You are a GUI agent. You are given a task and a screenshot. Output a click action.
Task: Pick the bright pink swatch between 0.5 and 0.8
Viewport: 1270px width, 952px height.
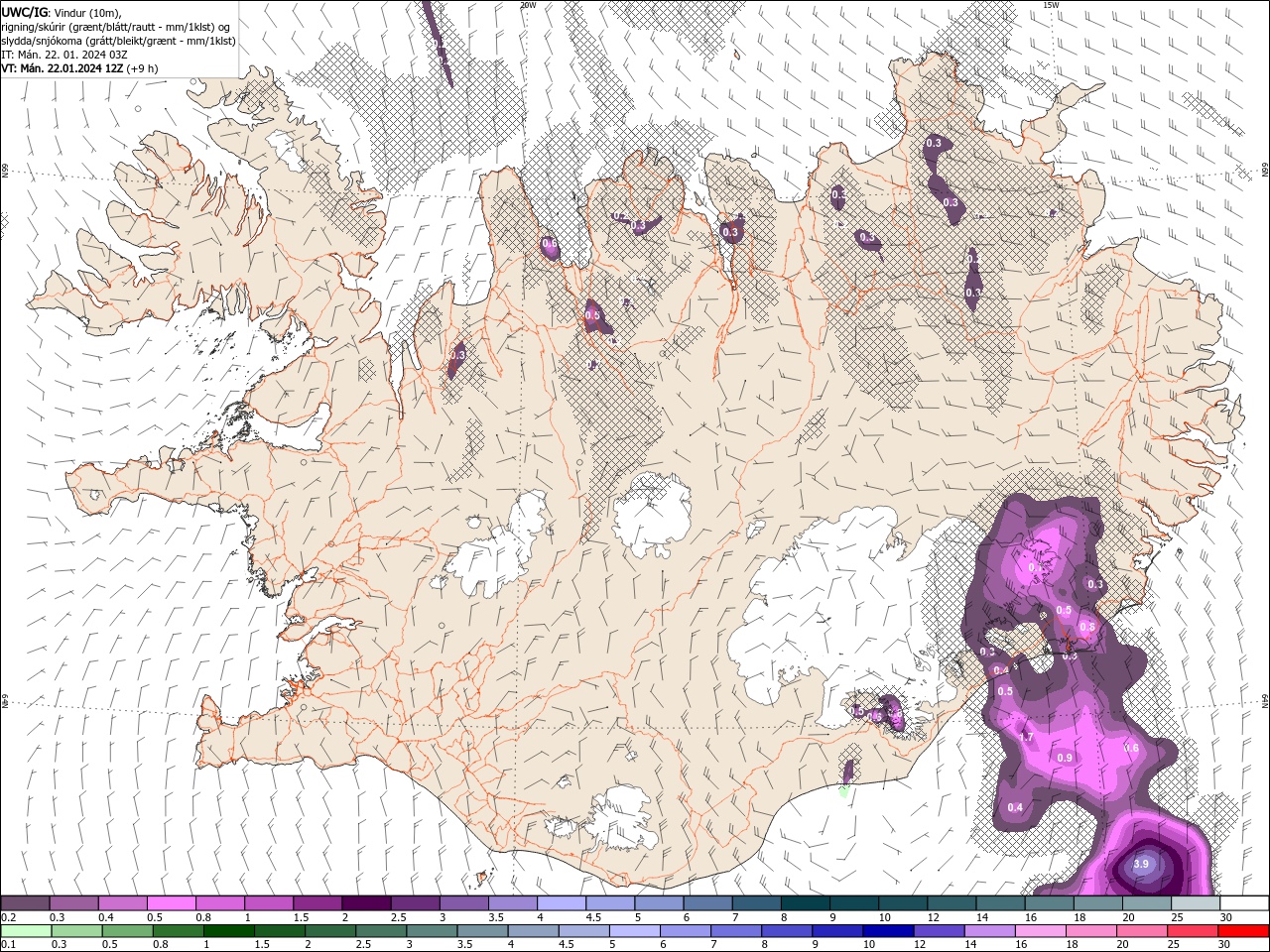[171, 902]
